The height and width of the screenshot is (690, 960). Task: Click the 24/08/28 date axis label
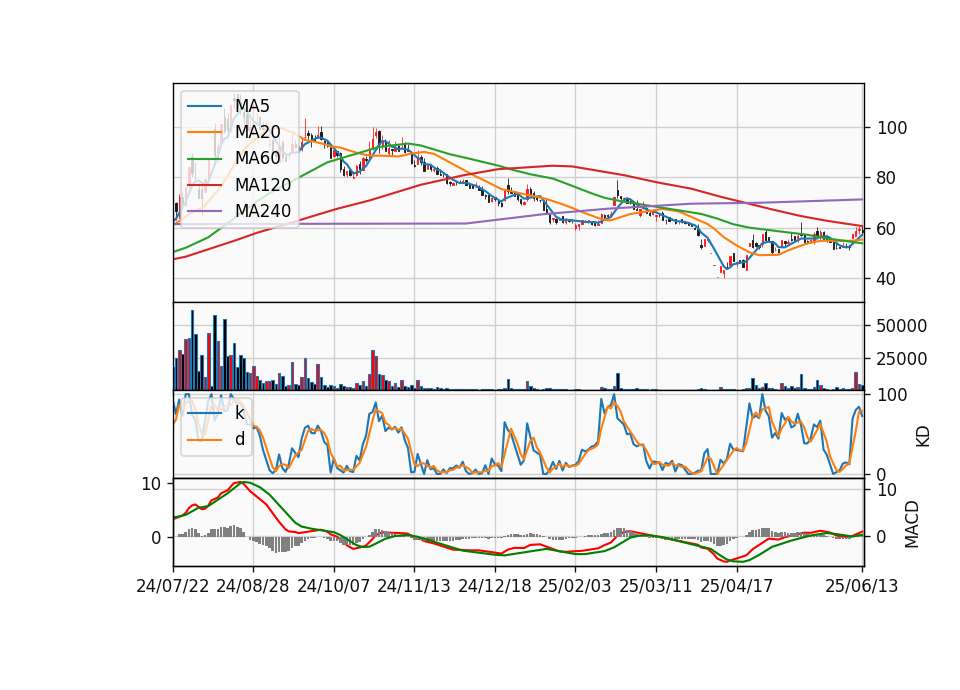[253, 586]
